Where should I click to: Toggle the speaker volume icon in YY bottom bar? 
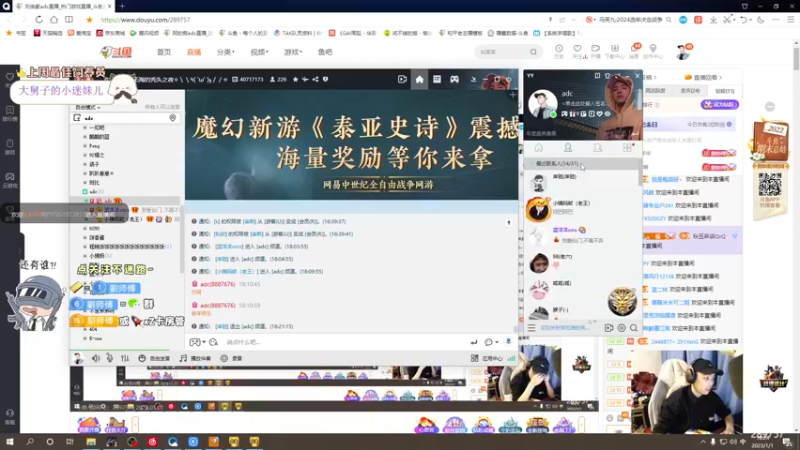pyautogui.click(x=96, y=358)
